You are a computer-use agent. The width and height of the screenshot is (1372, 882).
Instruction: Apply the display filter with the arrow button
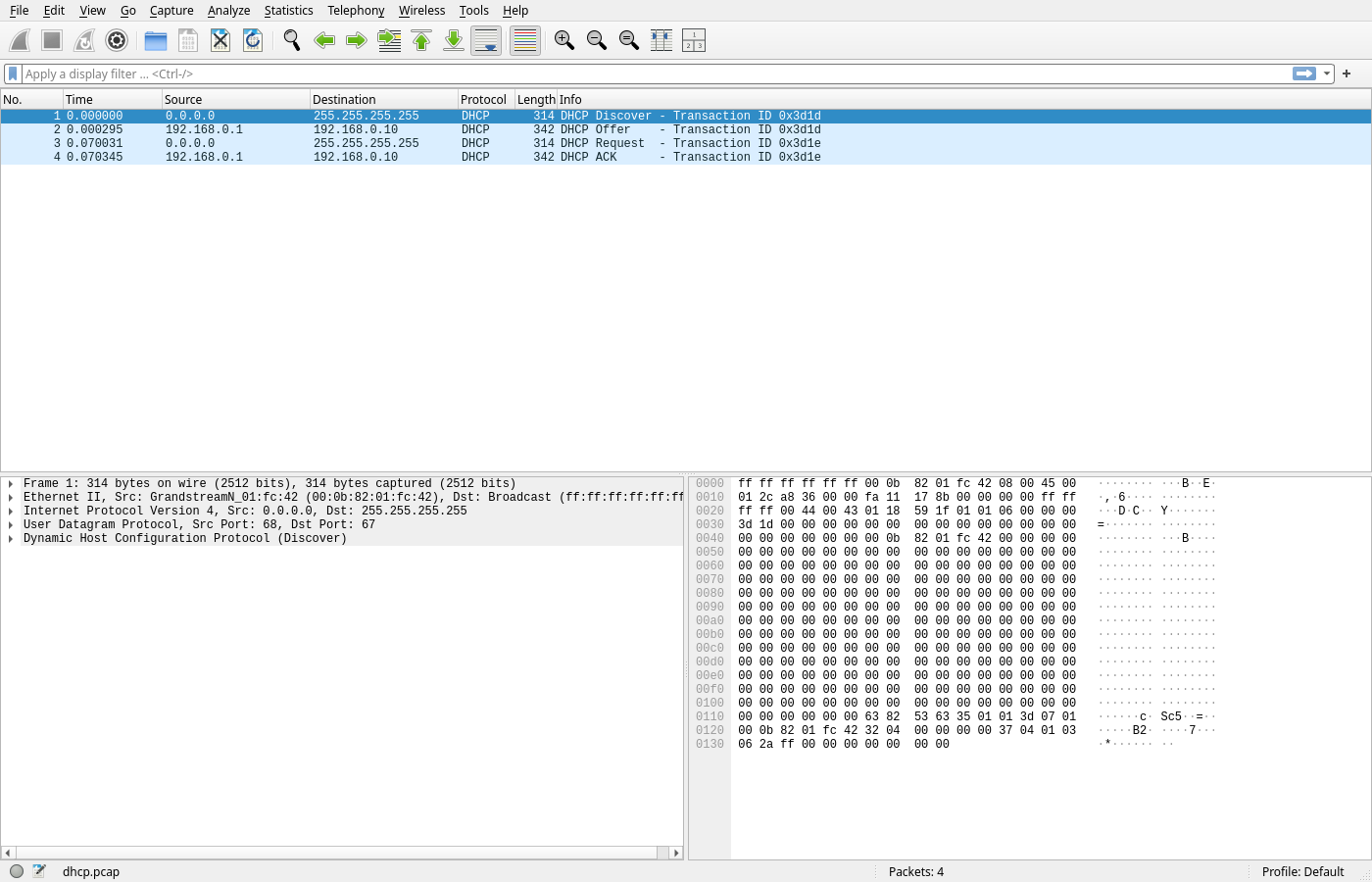tap(1304, 73)
